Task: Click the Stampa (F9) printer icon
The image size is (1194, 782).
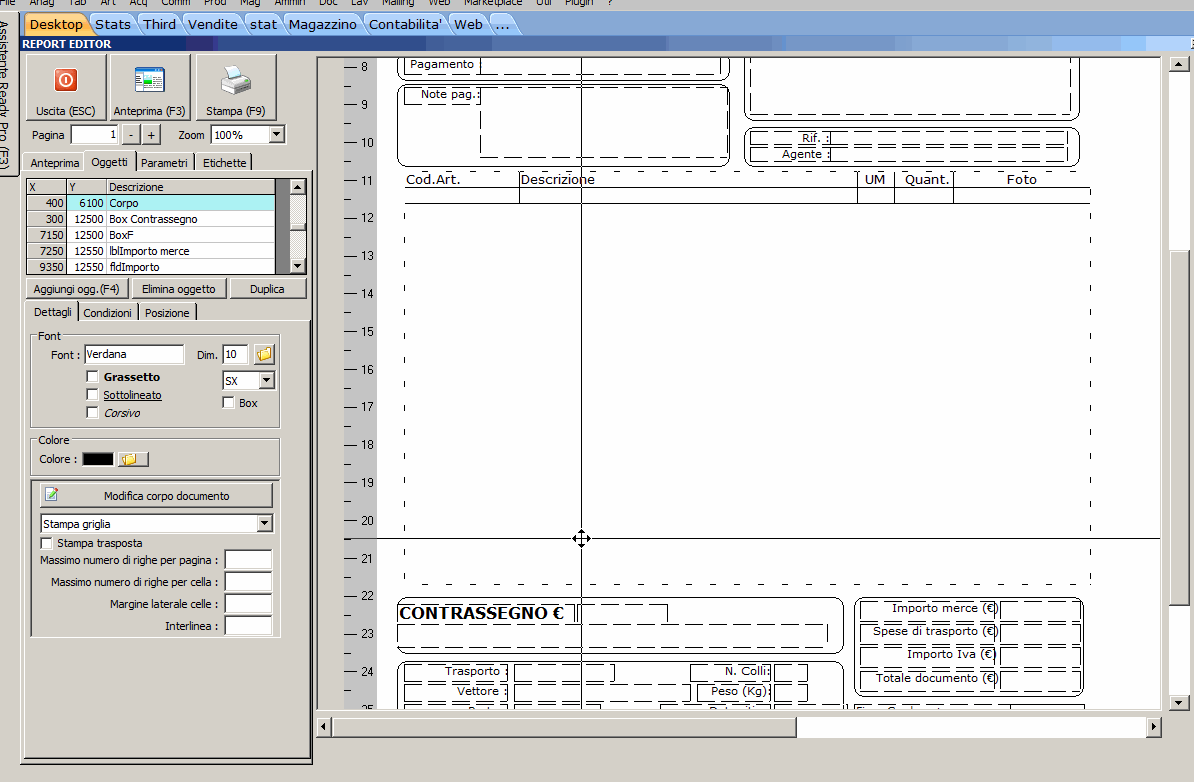Action: 236,81
